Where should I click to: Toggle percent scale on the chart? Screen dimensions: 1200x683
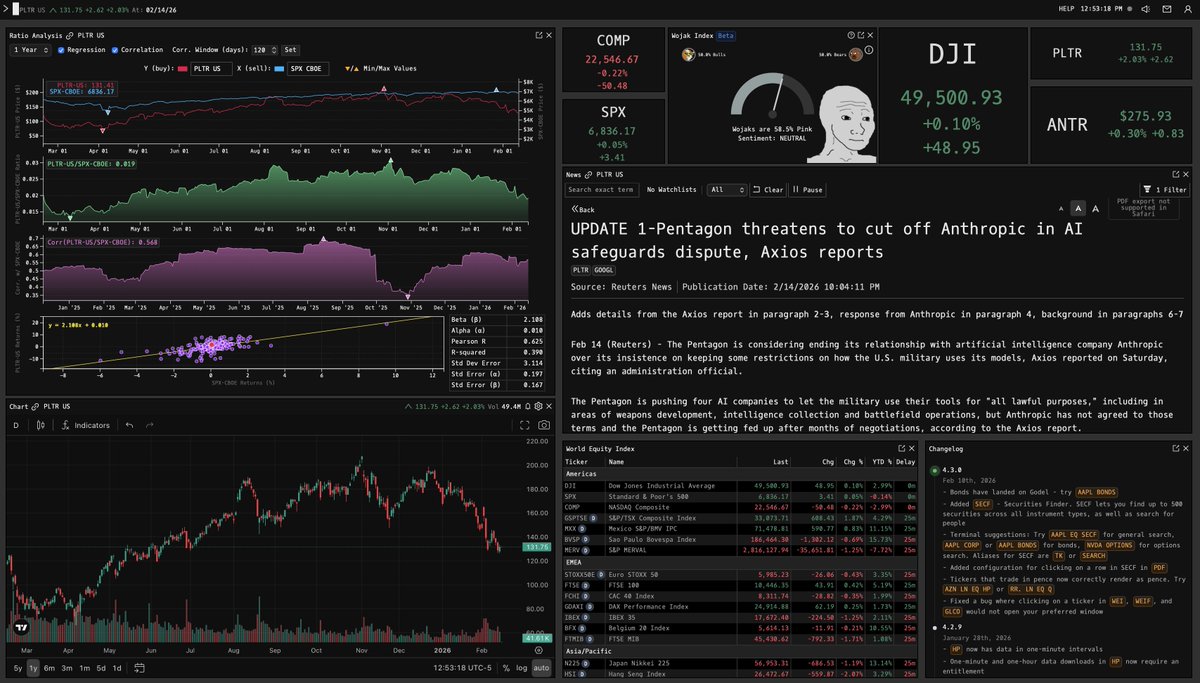[x=506, y=668]
